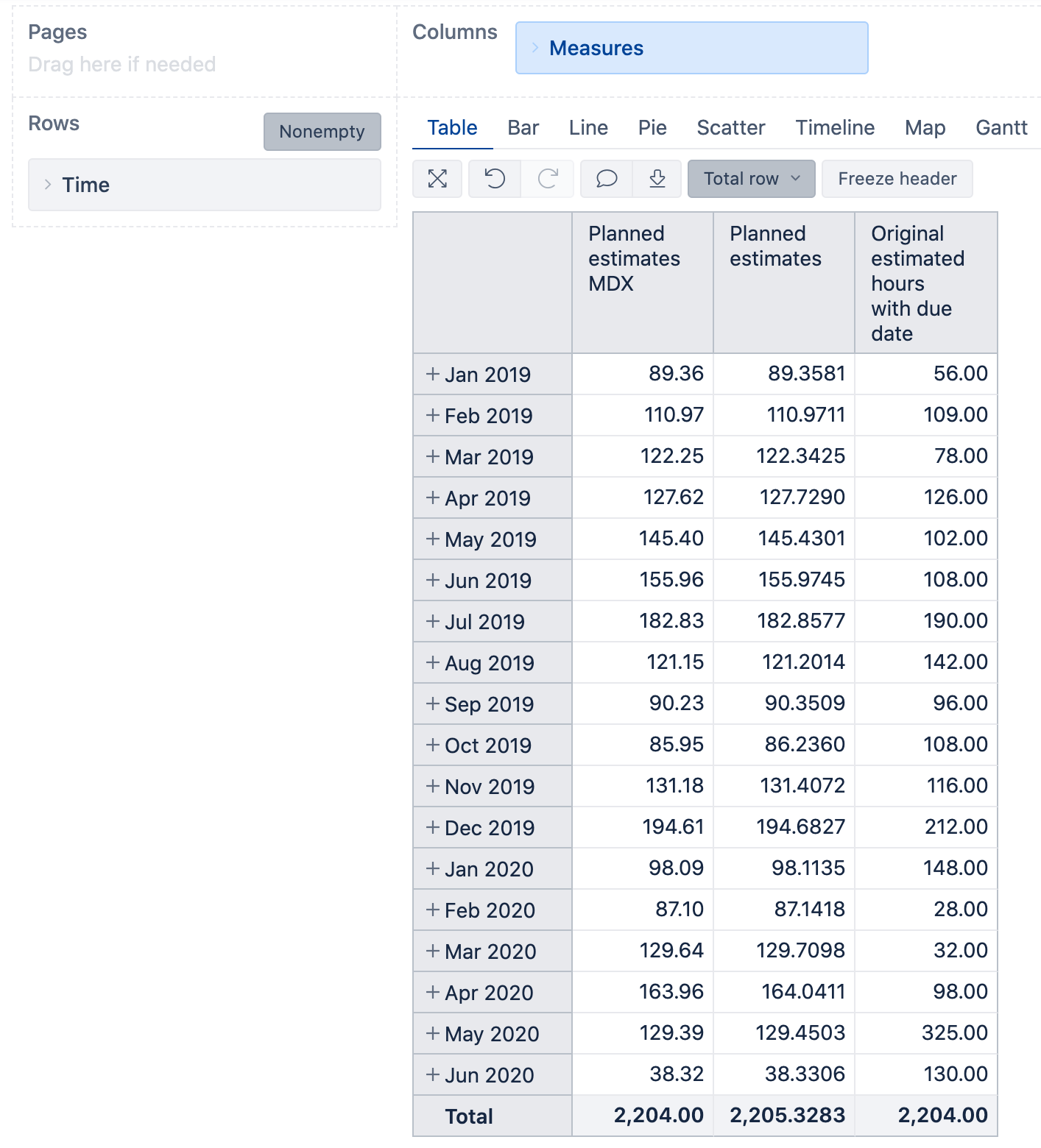Expand the Jun 2019 row

433,580
